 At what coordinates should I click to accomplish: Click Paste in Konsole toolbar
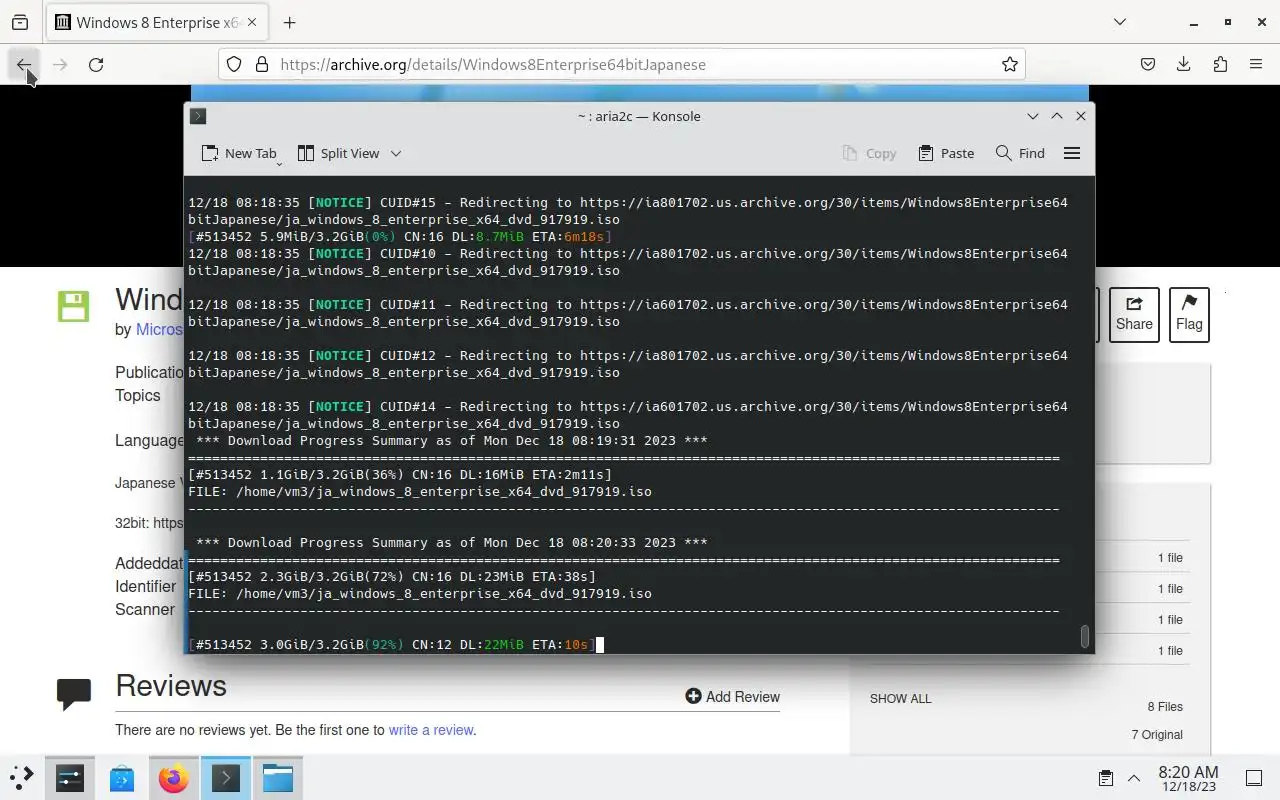click(945, 153)
